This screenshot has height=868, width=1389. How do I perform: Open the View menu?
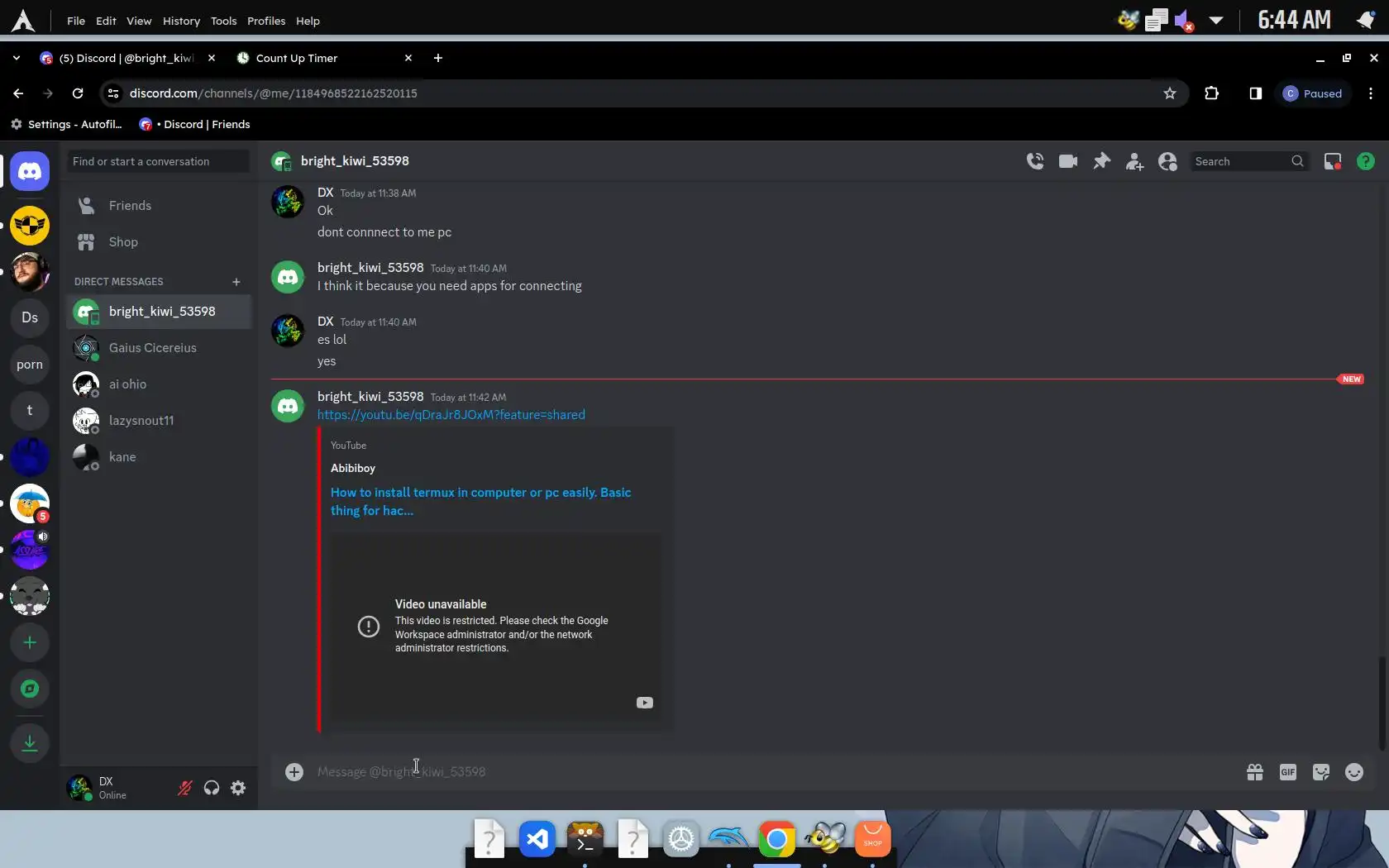click(139, 21)
